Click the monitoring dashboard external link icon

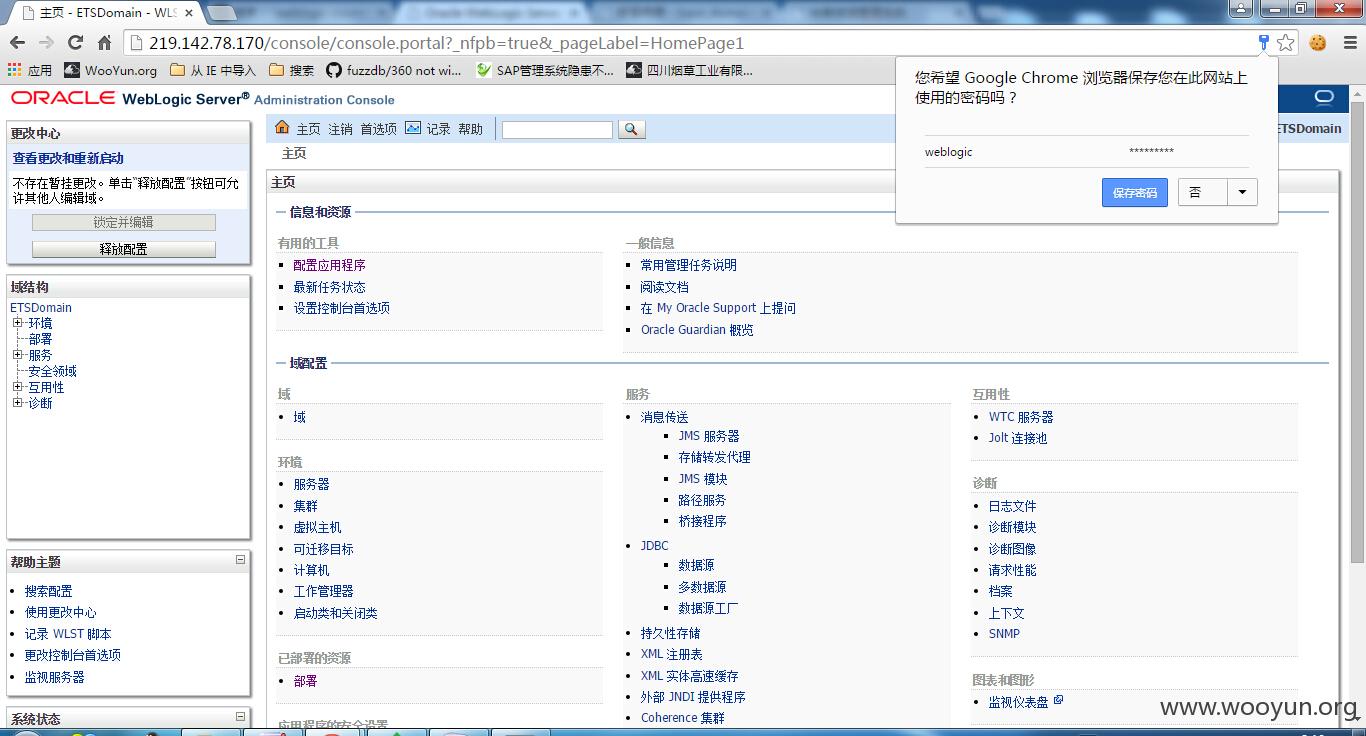click(1058, 700)
